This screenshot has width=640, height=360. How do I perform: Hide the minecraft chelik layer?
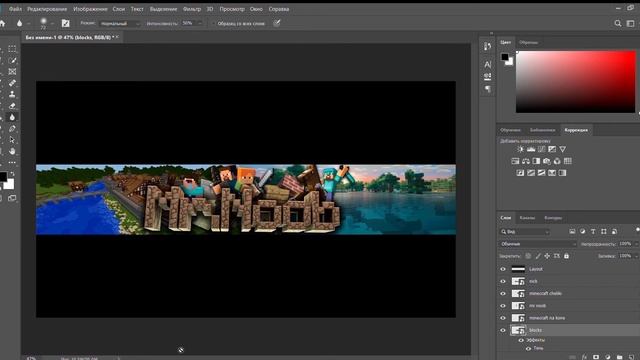coord(503,293)
